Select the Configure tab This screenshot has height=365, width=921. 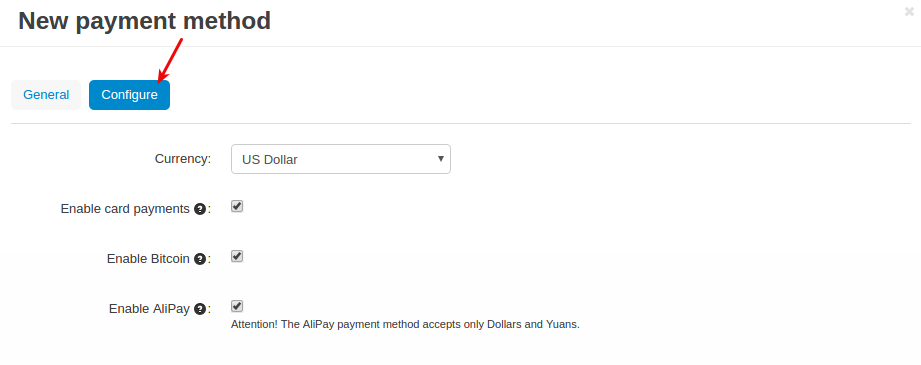pos(129,95)
